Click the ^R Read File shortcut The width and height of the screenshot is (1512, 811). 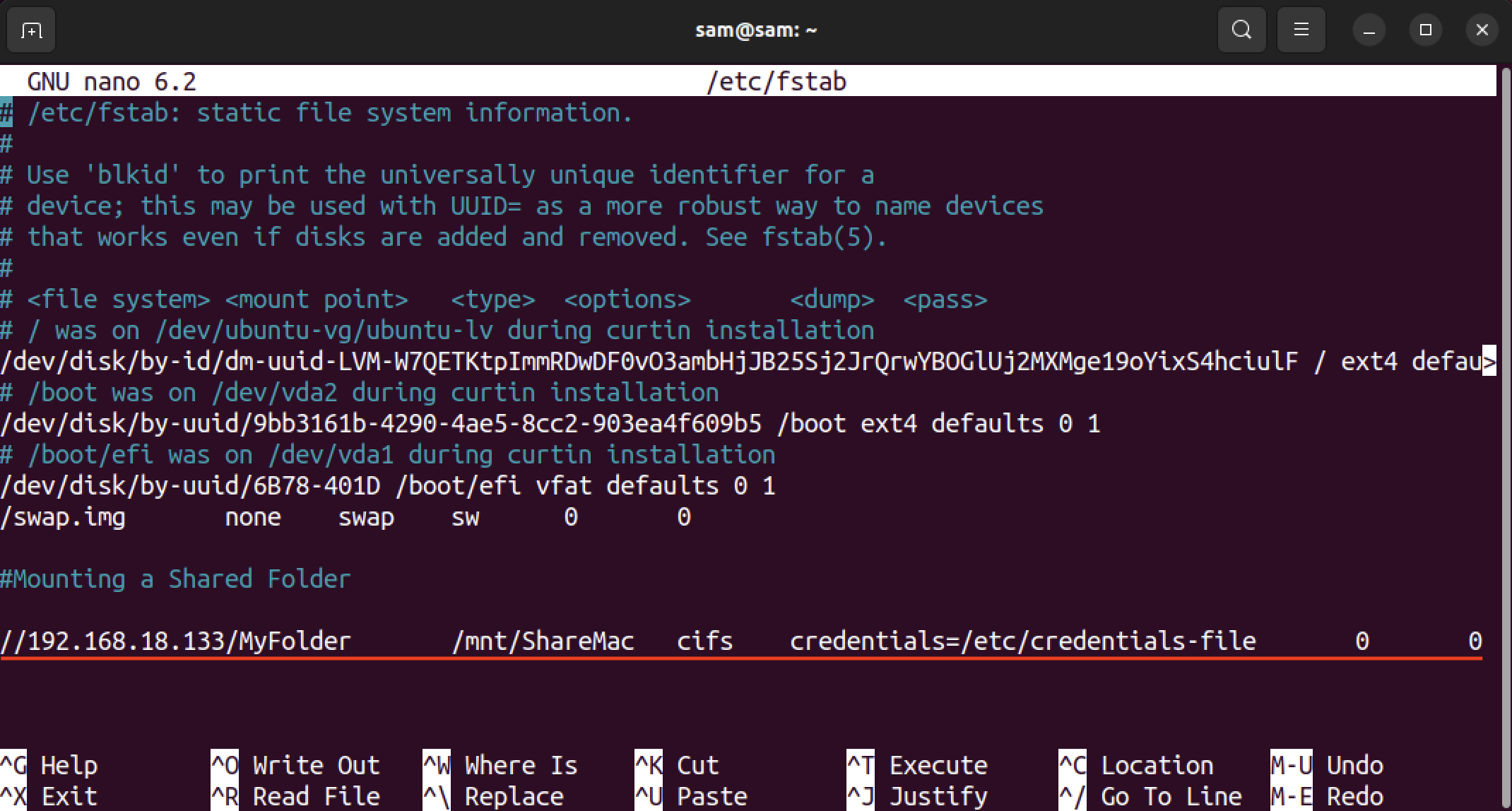(x=295, y=796)
